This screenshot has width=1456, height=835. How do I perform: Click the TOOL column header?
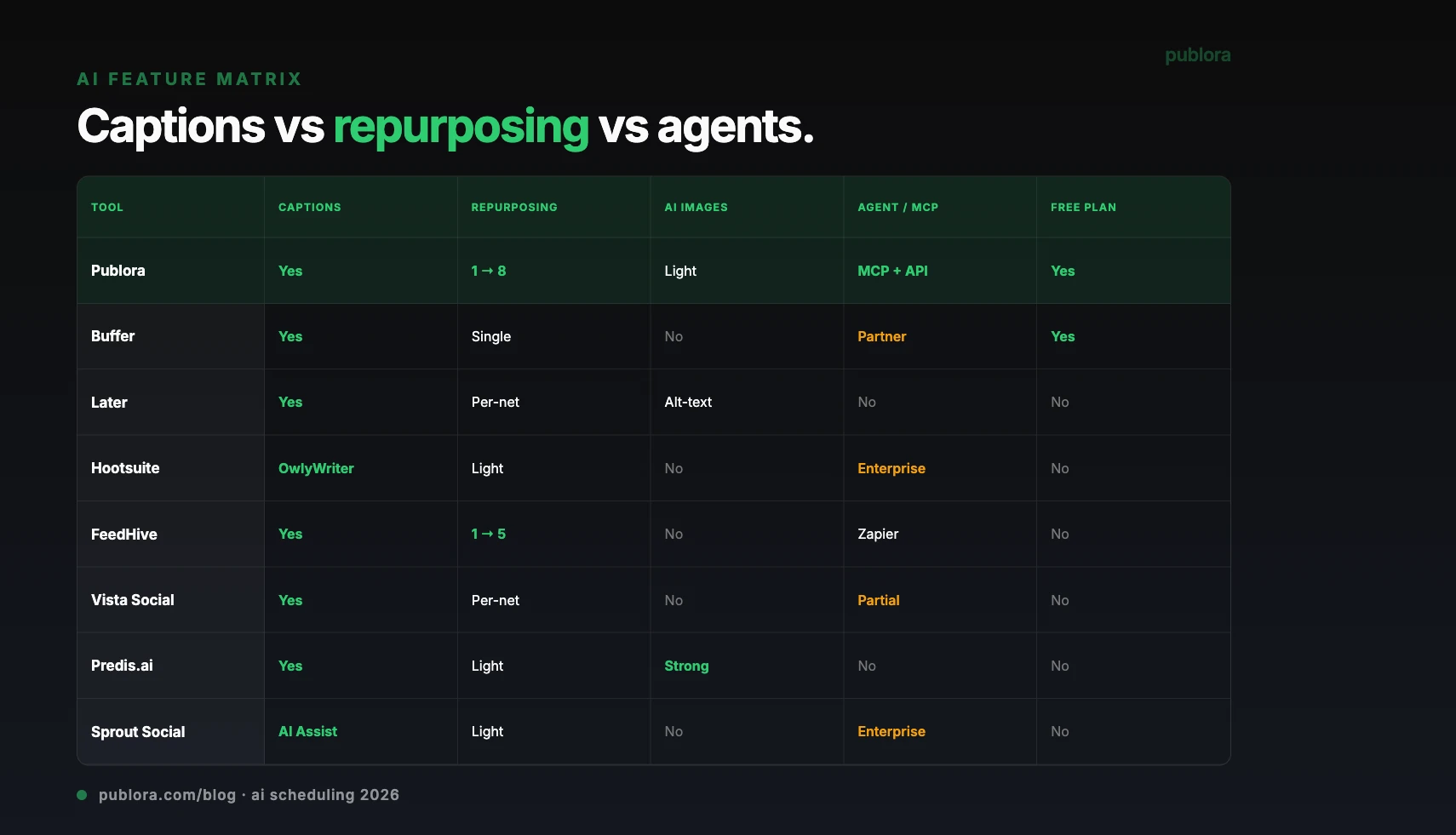pyautogui.click(x=107, y=207)
